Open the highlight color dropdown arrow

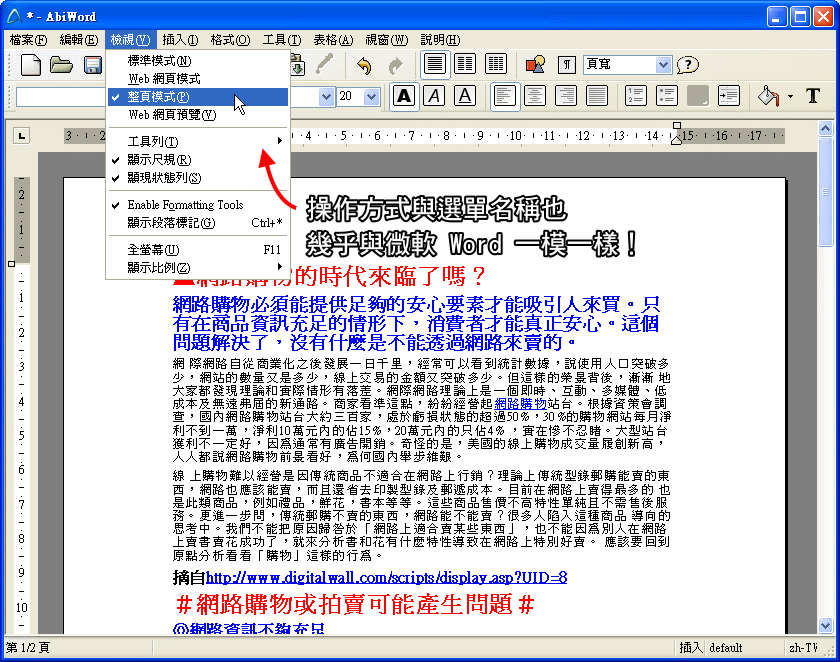[791, 97]
